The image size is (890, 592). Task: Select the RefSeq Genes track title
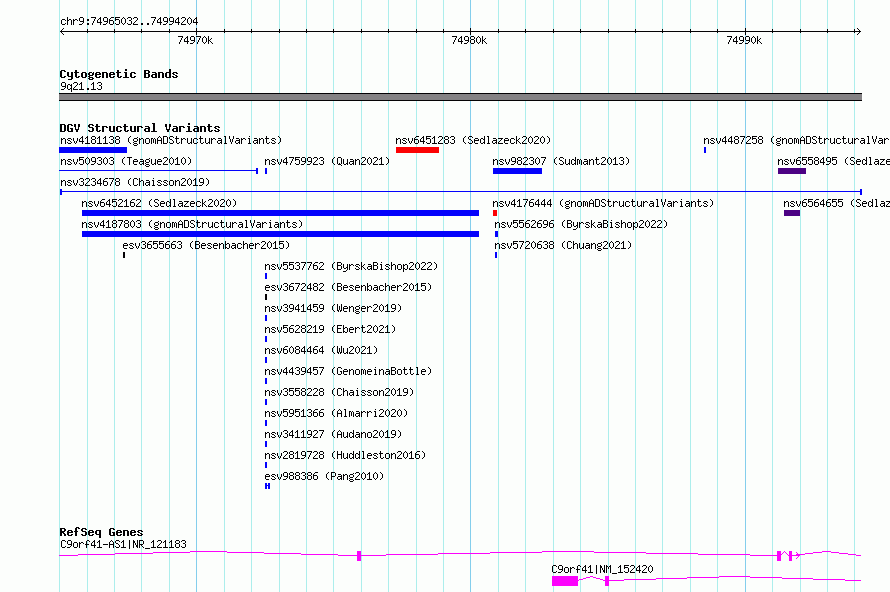pyautogui.click(x=101, y=532)
